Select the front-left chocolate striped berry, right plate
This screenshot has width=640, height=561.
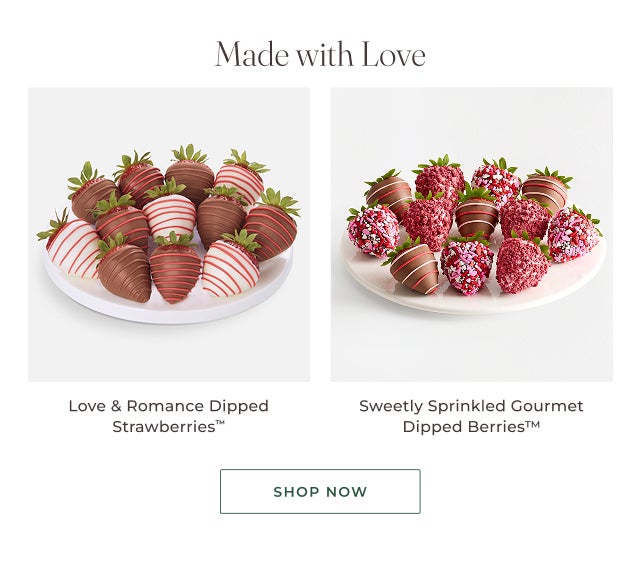(416, 266)
